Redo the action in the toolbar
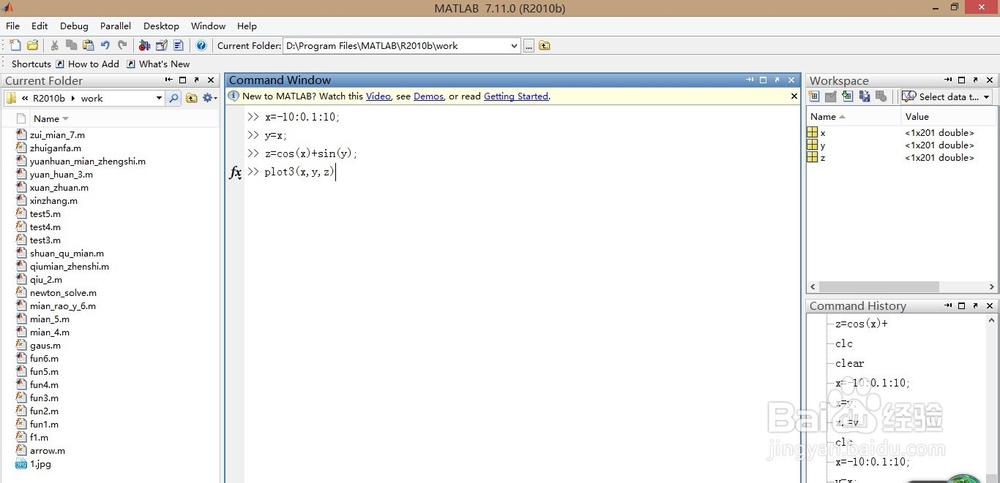The image size is (1000, 483). (x=122, y=45)
